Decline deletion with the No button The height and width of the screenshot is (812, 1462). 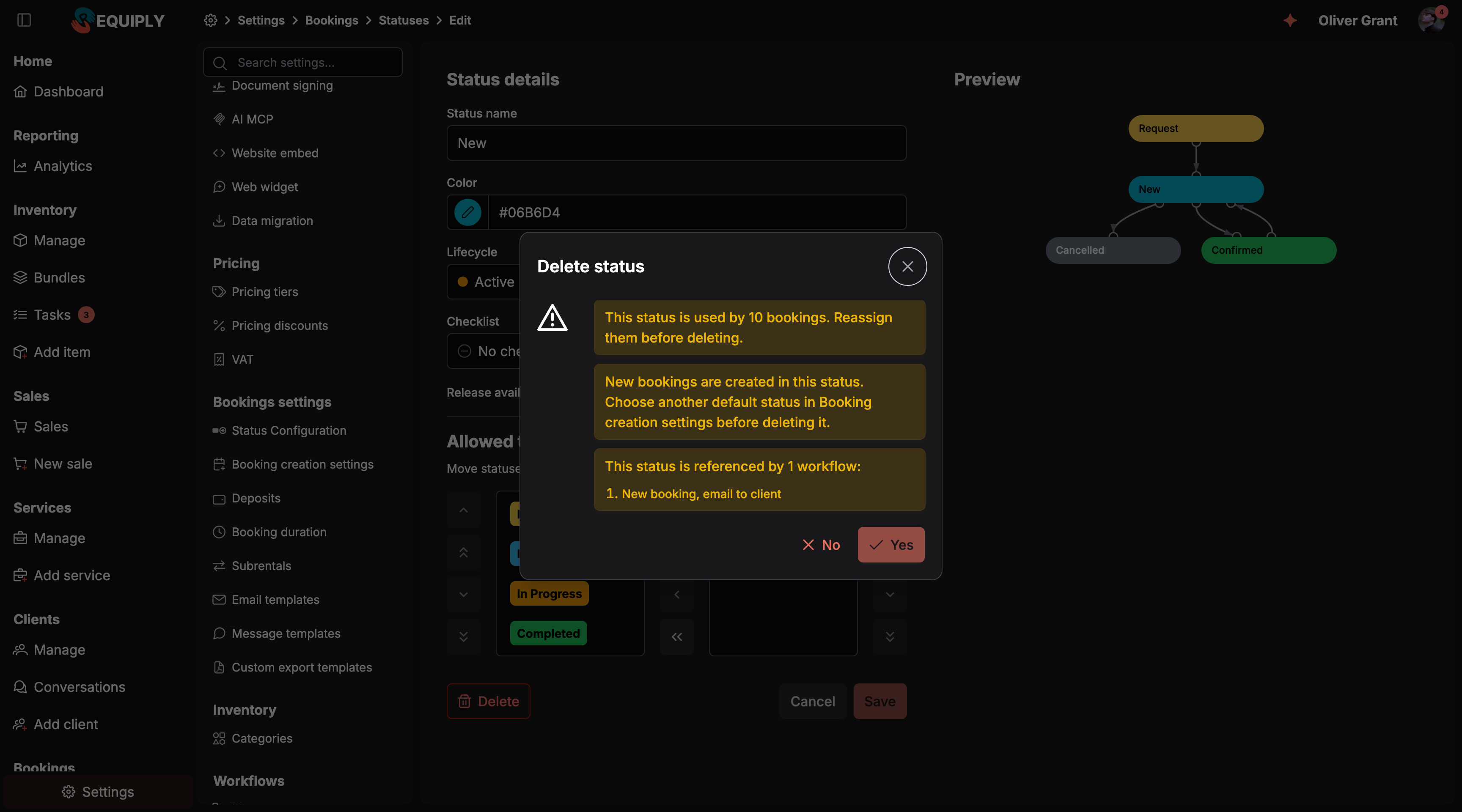coord(821,545)
